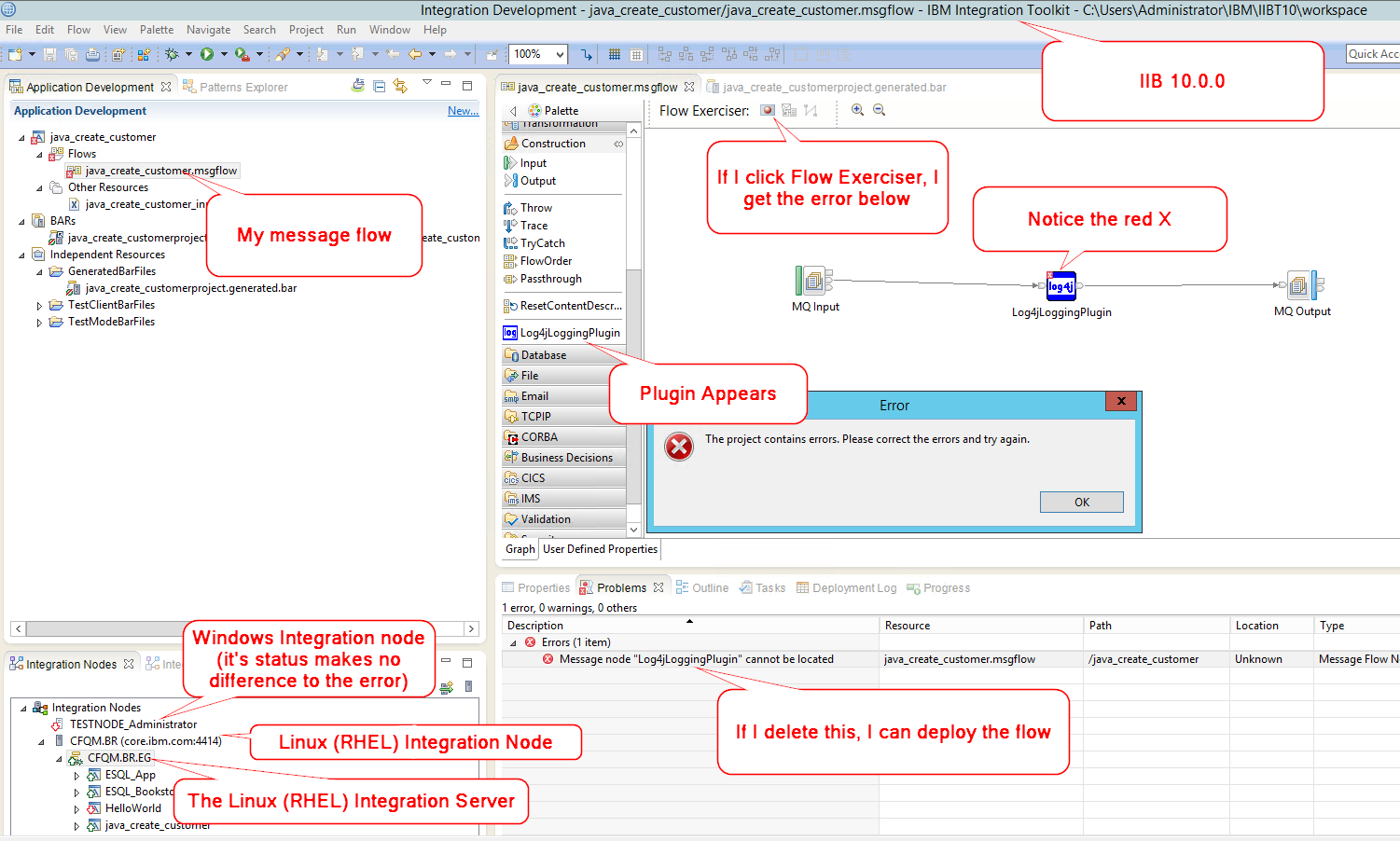Viewport: 1400px width, 841px height.
Task: Select the Log4jLoggingPlugin cannot be located error
Action: [x=696, y=659]
